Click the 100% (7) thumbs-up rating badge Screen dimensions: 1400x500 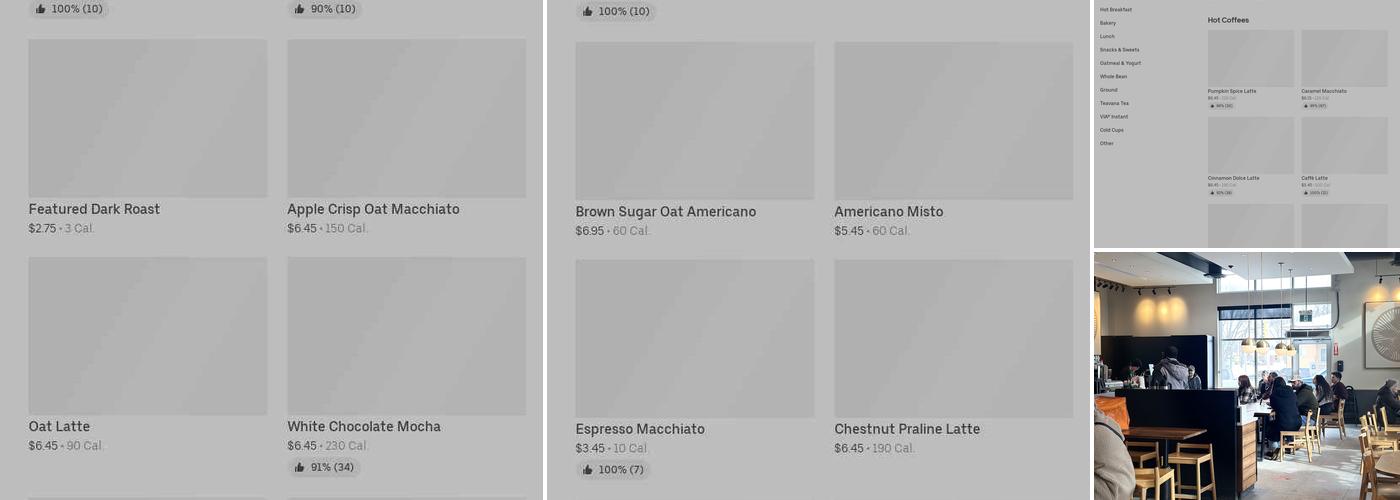[613, 470]
